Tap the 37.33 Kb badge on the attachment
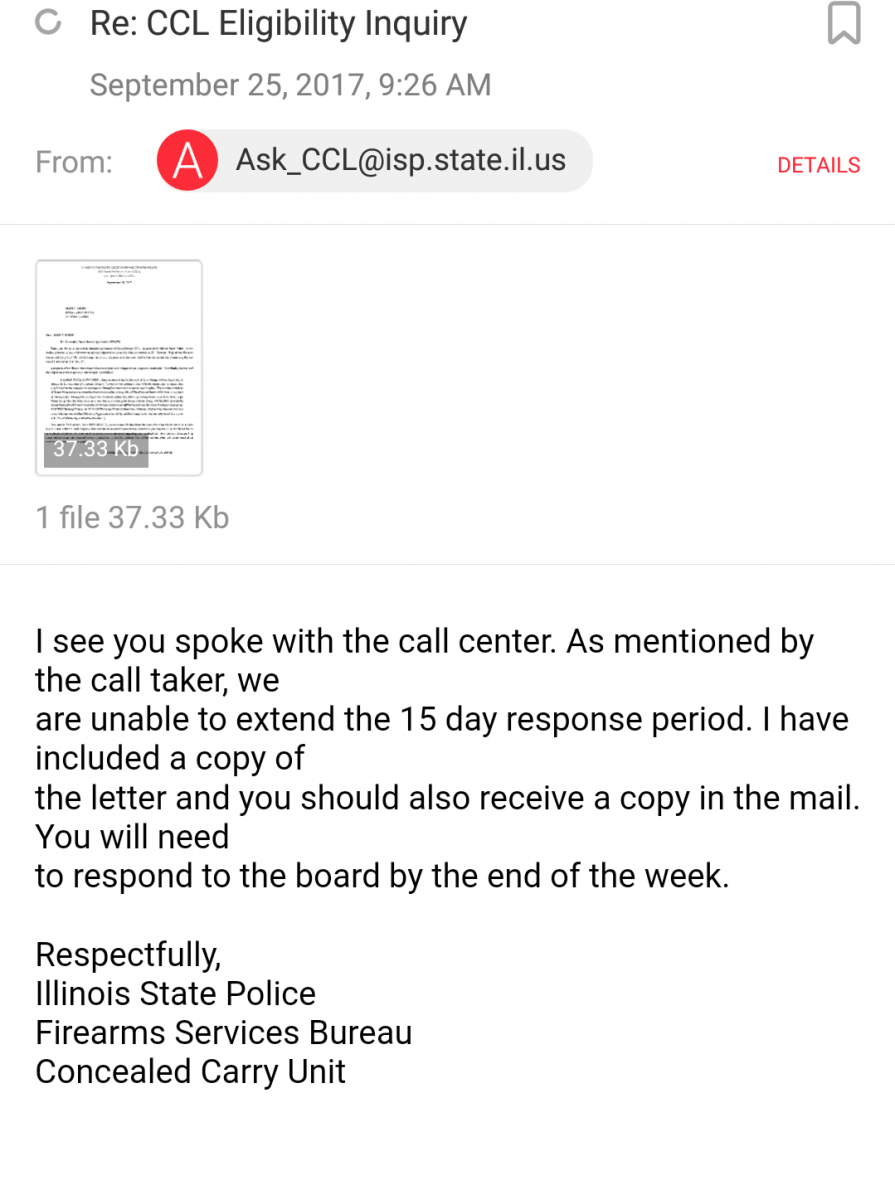This screenshot has width=895, height=1200. coord(96,449)
